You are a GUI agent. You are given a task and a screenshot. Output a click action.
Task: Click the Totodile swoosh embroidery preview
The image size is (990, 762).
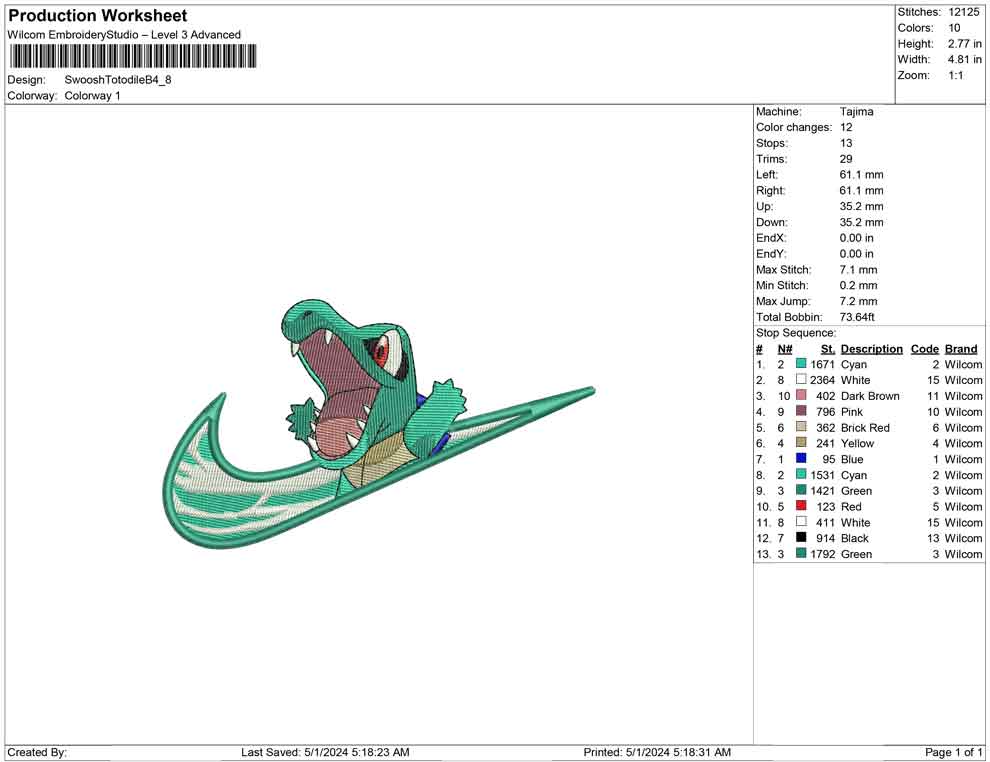(x=378, y=422)
